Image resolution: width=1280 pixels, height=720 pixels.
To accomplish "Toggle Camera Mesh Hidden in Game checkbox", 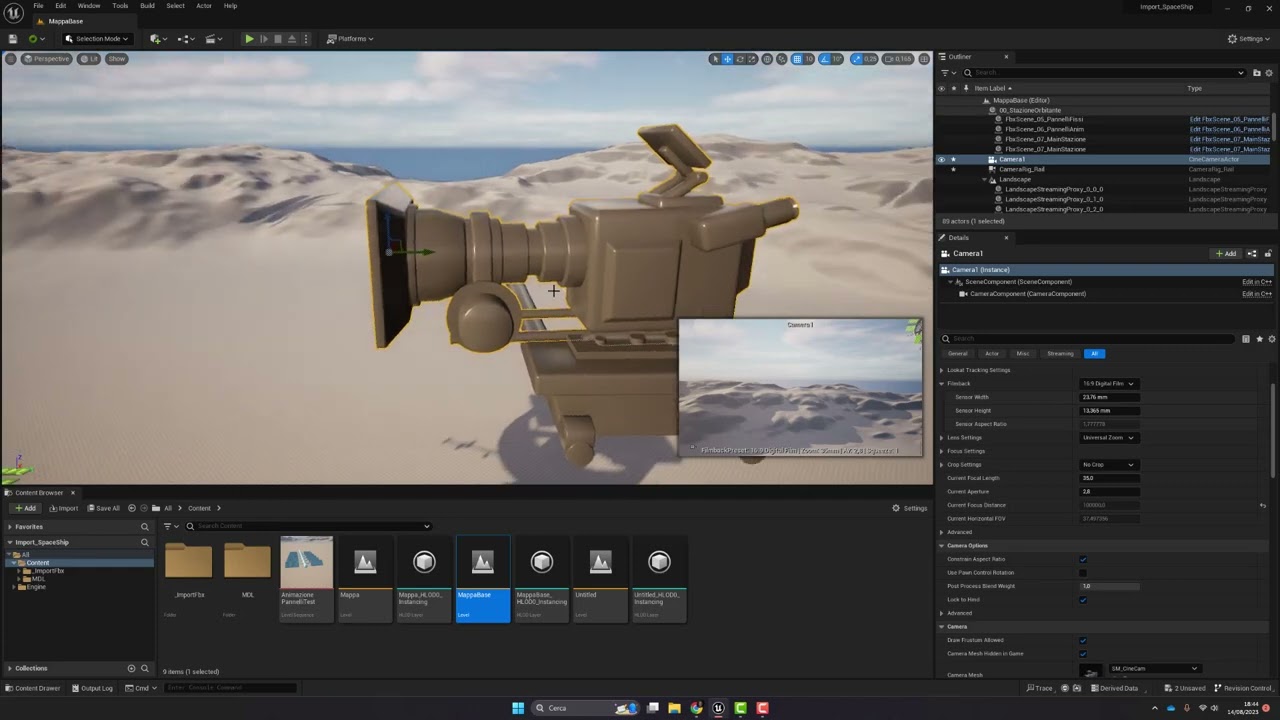I will (x=1083, y=654).
